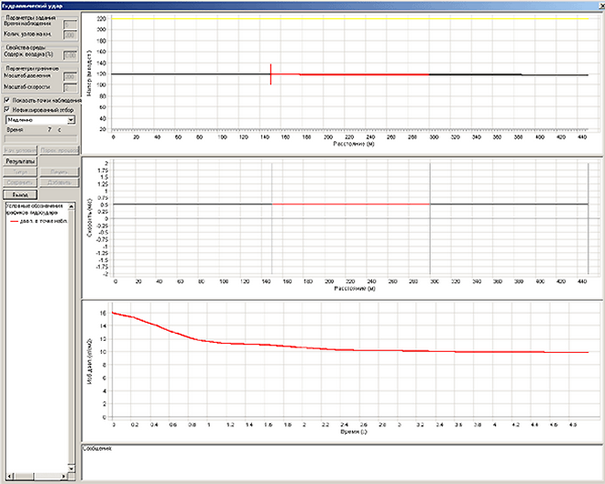Image resolution: width=605 pixels, height=484 pixels.
Task: Toggle the 'Показать точки наблюдения' checkbox
Action: tap(8, 100)
